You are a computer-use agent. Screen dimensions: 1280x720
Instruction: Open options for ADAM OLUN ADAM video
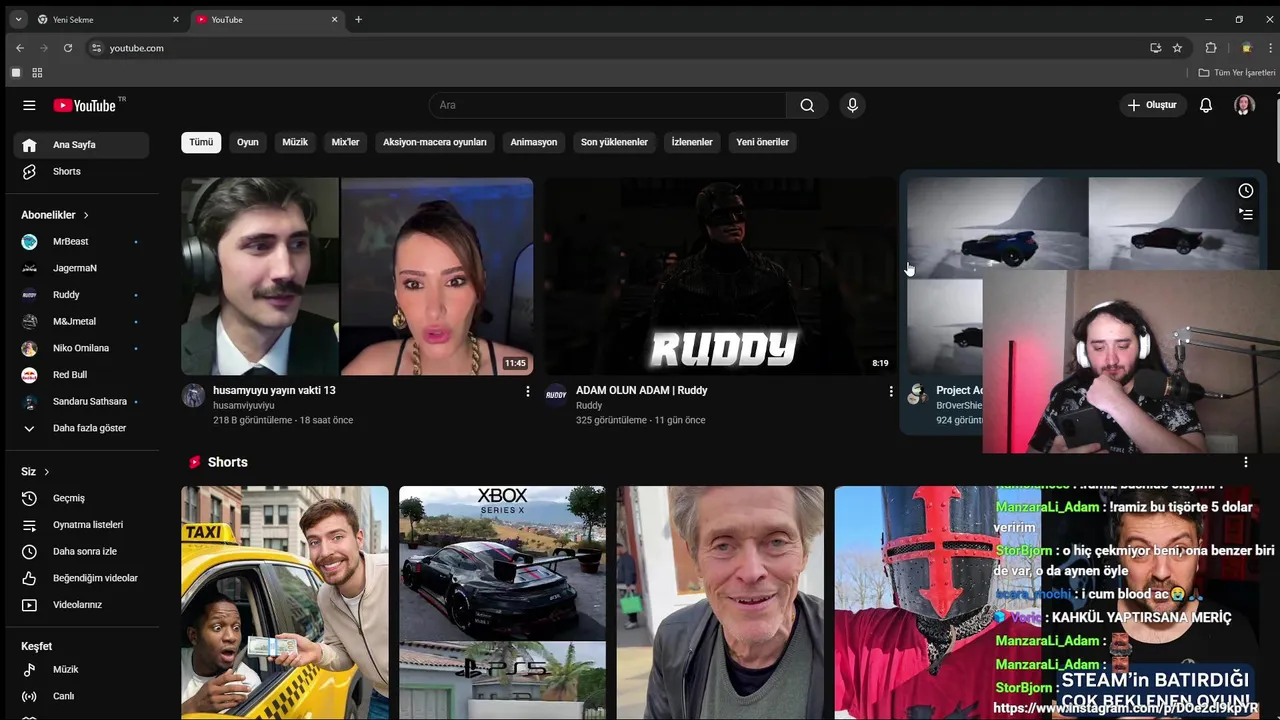(891, 391)
